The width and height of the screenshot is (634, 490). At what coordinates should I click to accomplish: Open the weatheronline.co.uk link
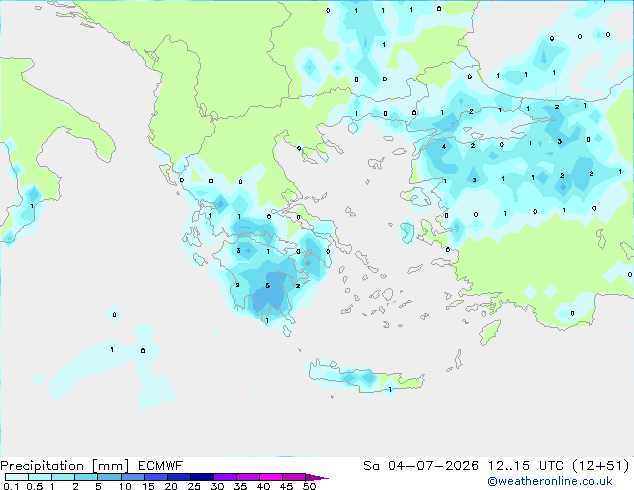pyautogui.click(x=550, y=481)
